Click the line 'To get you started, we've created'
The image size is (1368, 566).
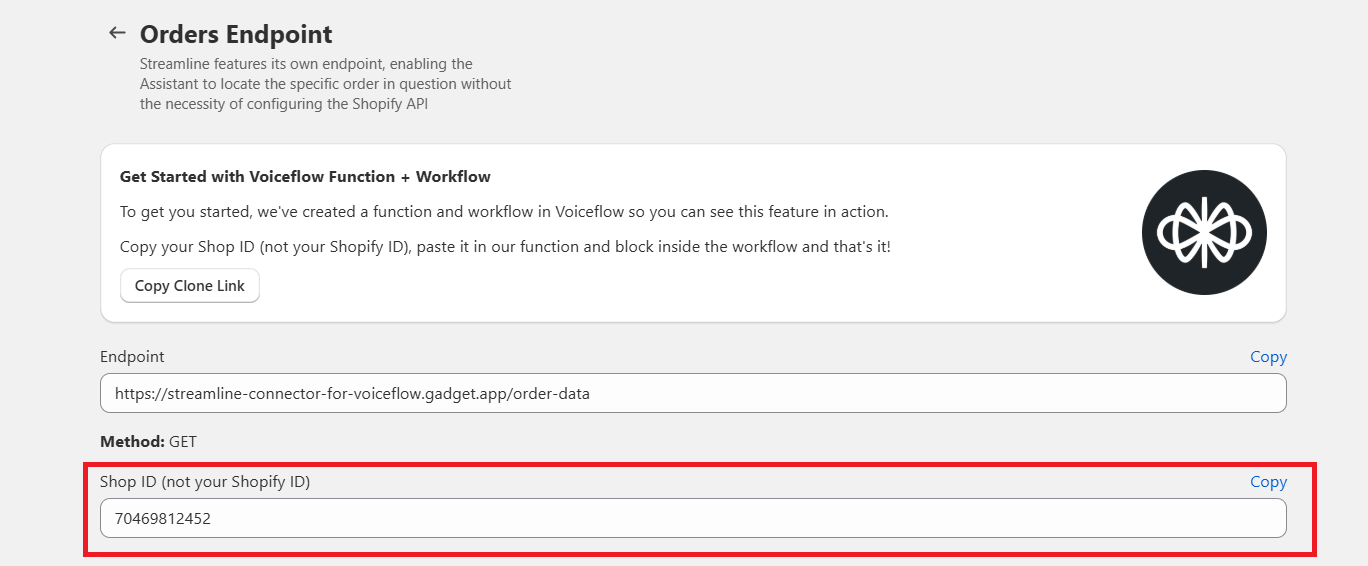click(504, 212)
